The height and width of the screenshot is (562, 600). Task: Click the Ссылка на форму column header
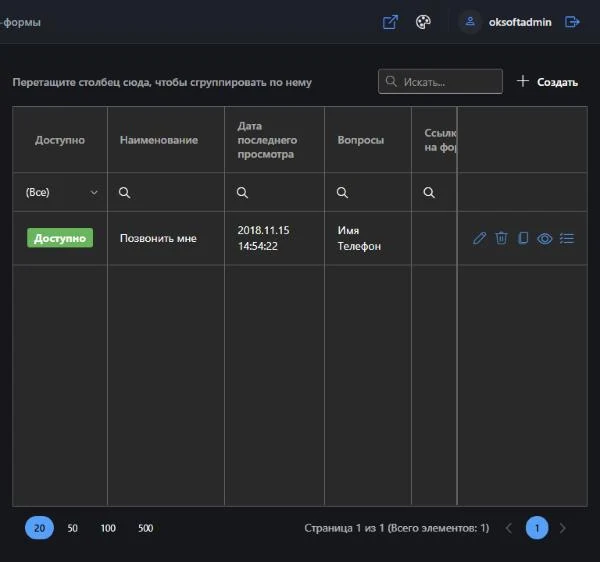click(x=434, y=140)
